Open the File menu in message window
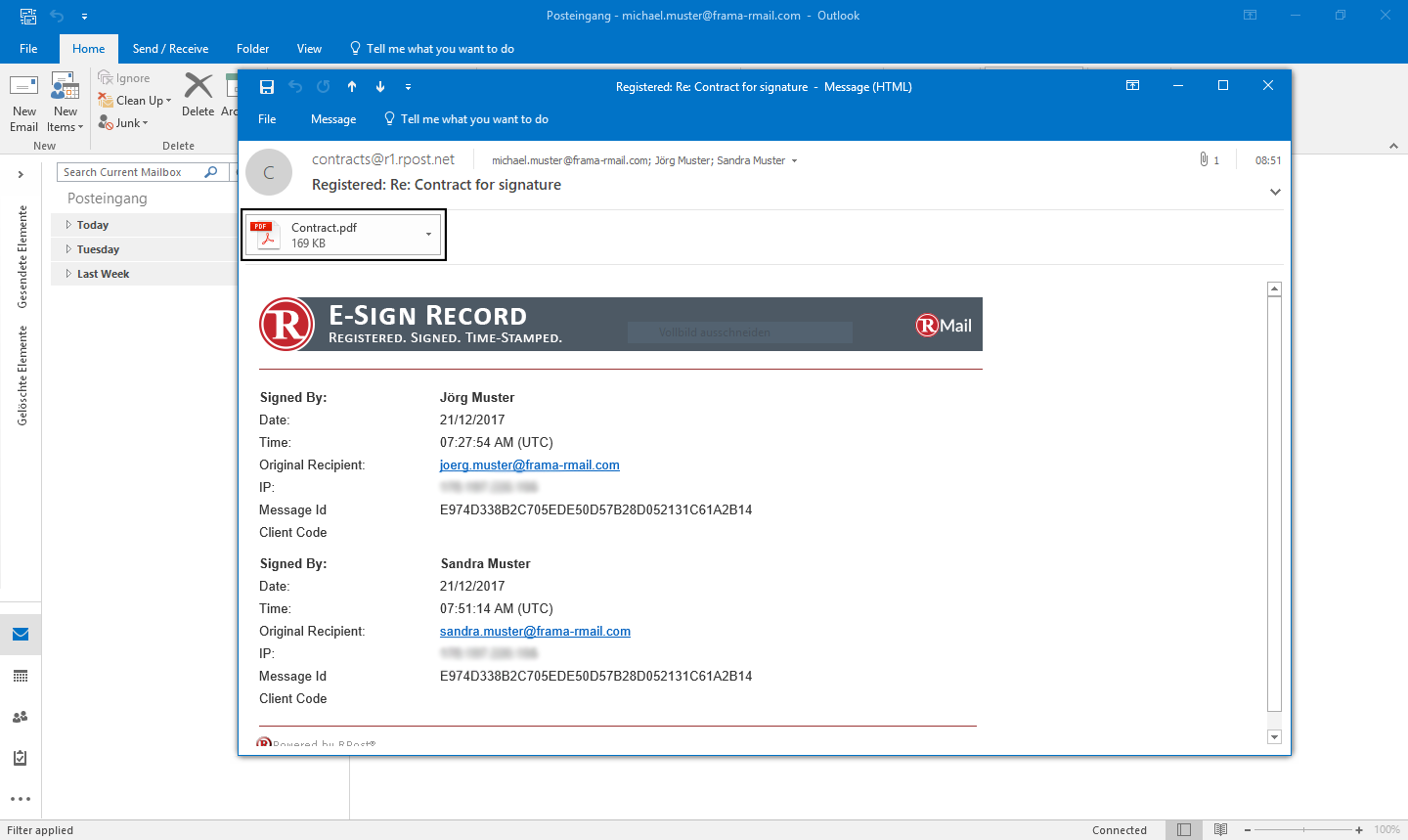This screenshot has width=1408, height=840. point(267,119)
